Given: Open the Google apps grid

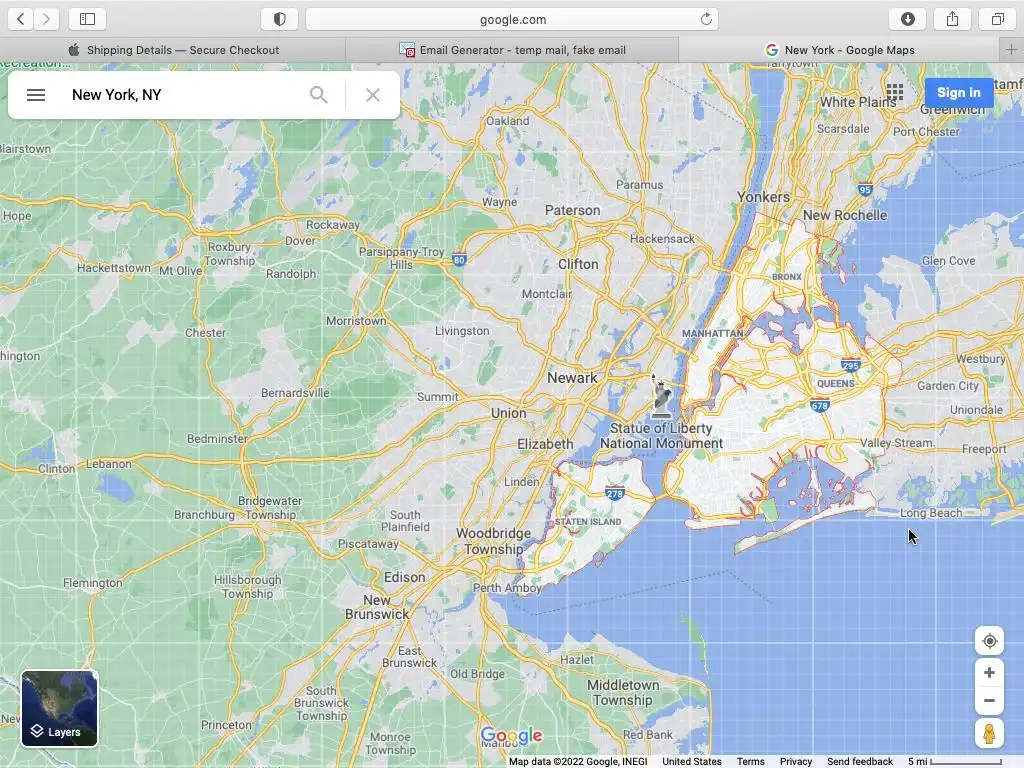Looking at the screenshot, I should [895, 92].
